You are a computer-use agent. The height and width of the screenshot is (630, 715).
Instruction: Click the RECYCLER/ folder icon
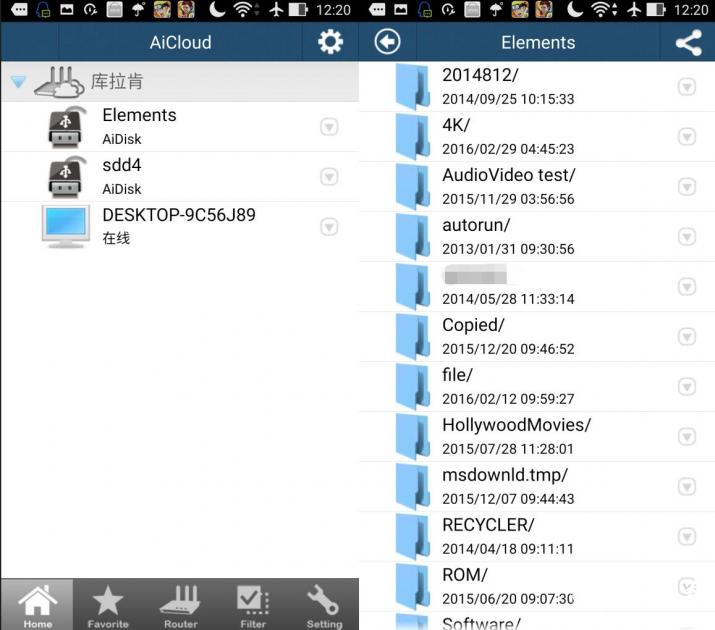pyautogui.click(x=413, y=537)
